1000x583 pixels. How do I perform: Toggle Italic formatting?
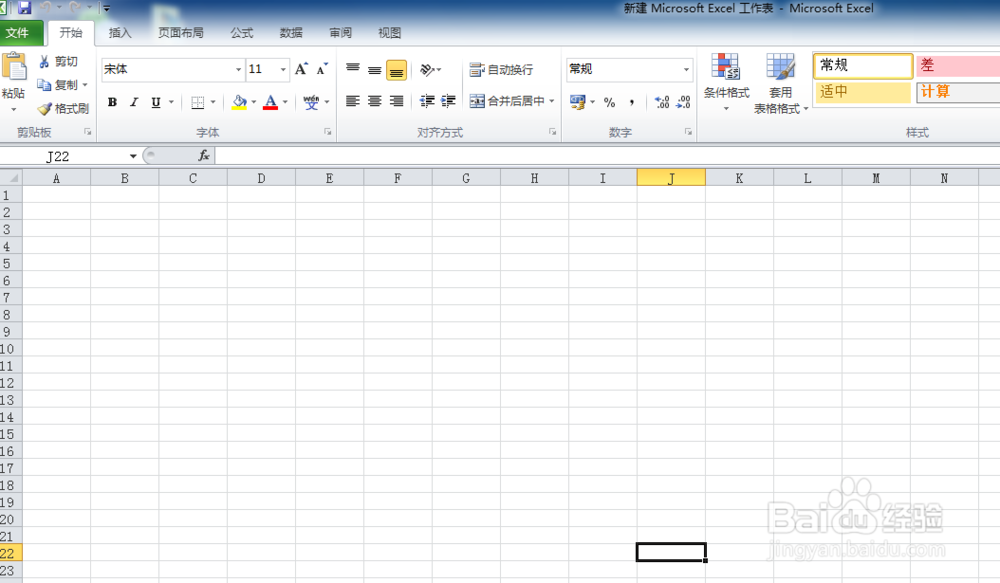click(x=134, y=102)
